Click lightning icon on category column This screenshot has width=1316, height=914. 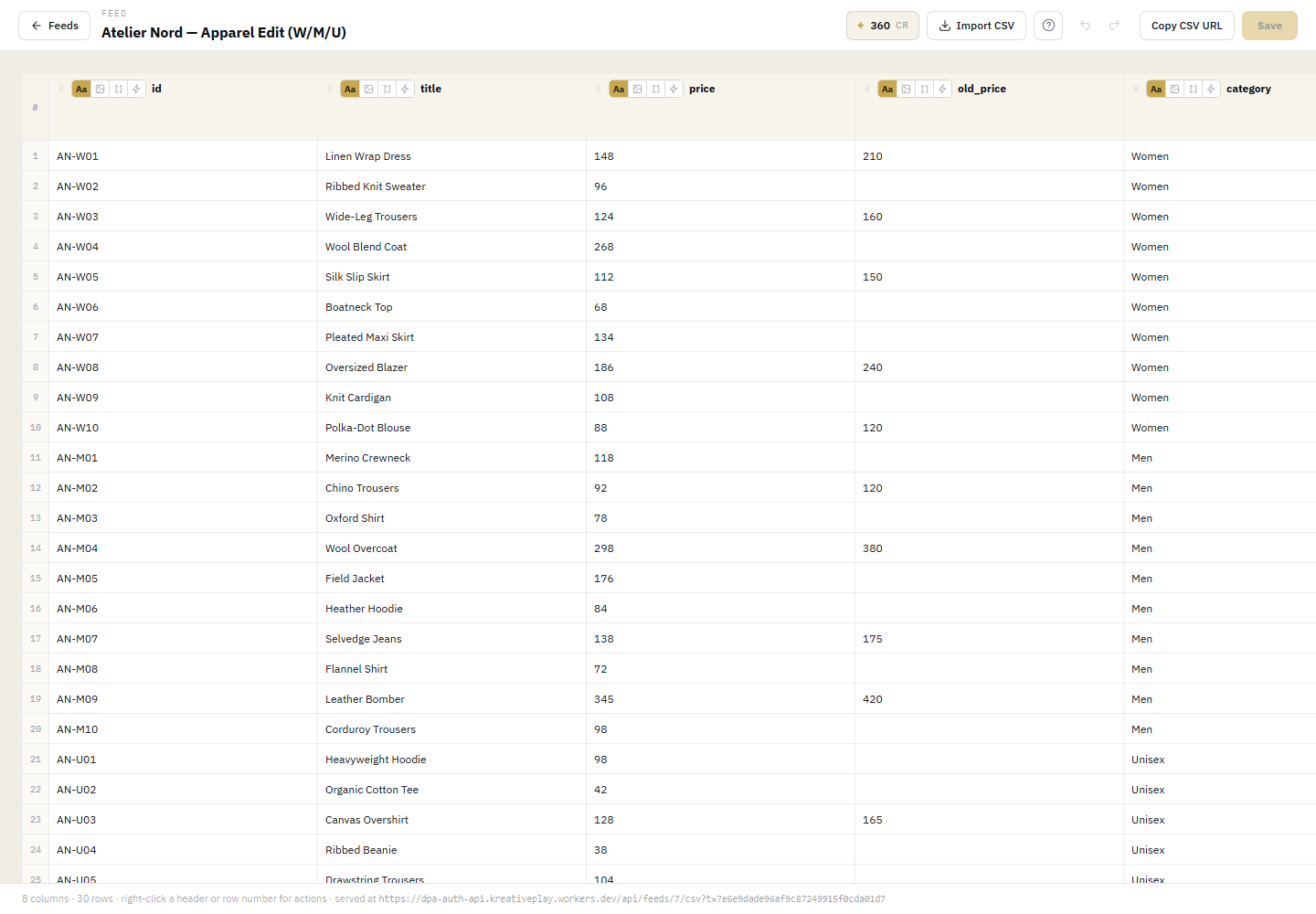click(x=1211, y=89)
